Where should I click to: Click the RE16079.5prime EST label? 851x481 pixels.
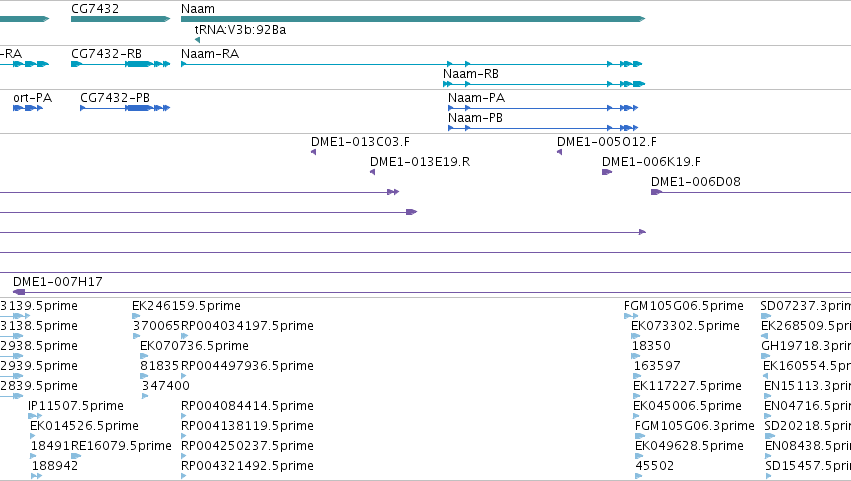[x=122, y=446]
